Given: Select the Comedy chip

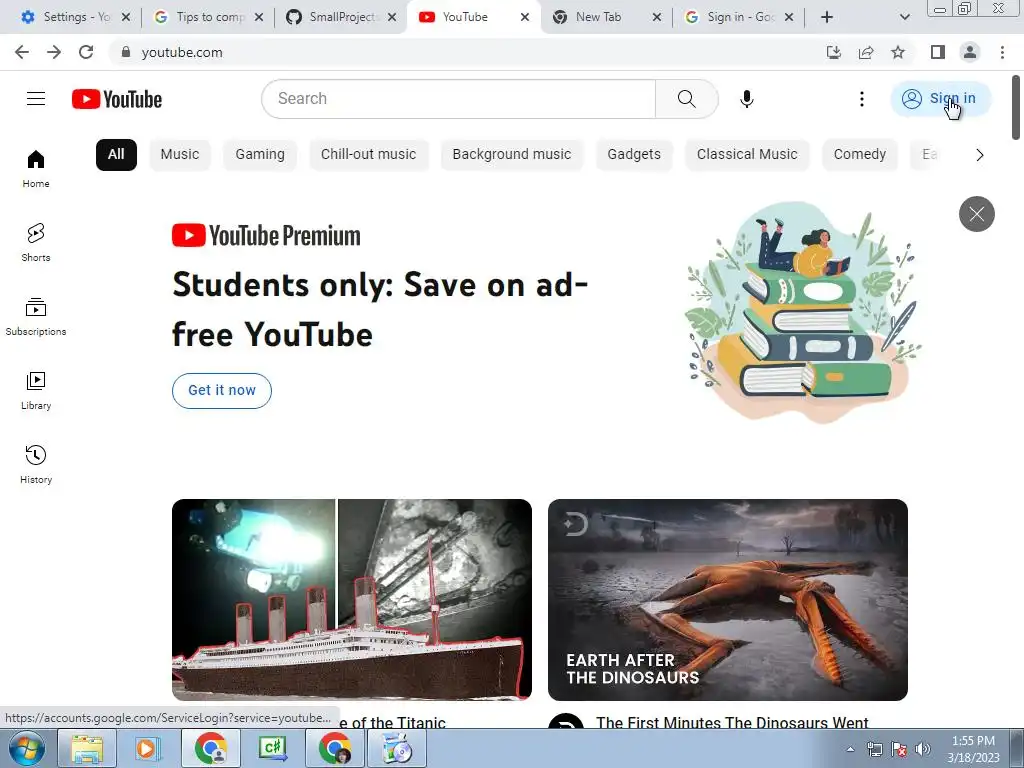Looking at the screenshot, I should 859,155.
